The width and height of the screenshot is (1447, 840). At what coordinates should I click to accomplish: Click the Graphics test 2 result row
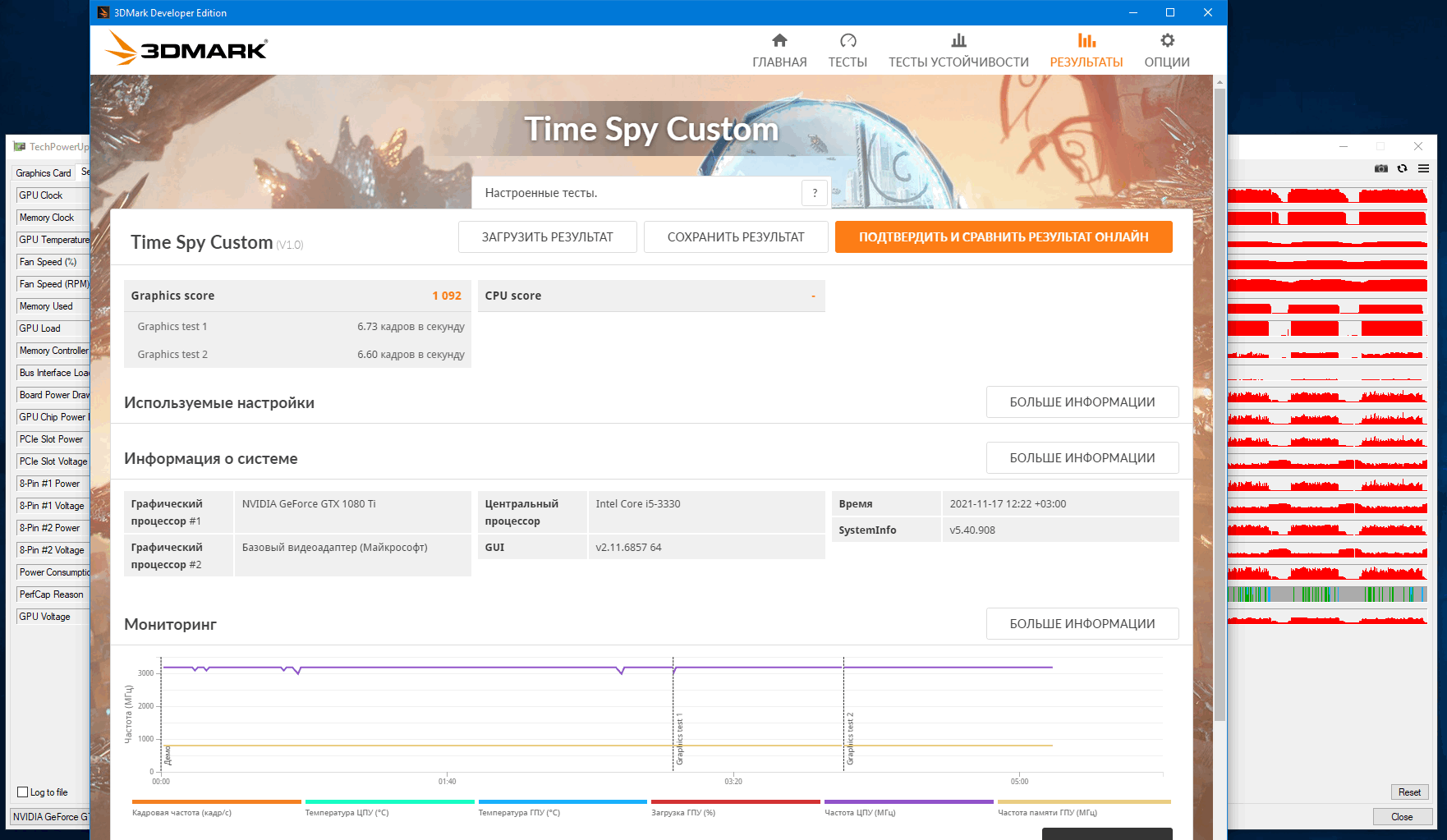(298, 355)
